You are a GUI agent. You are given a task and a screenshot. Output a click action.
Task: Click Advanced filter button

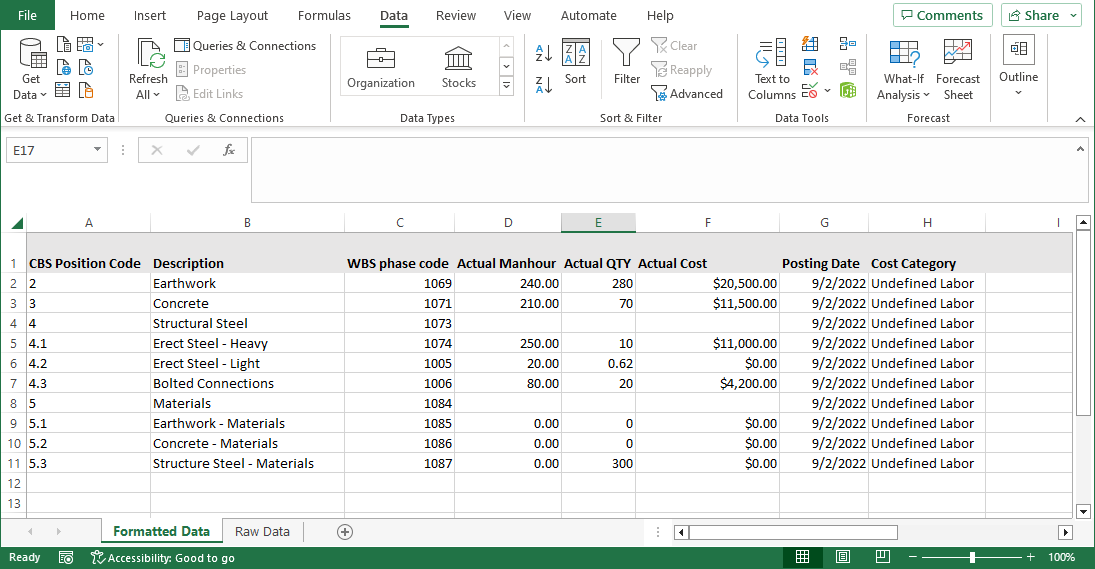[x=687, y=94]
